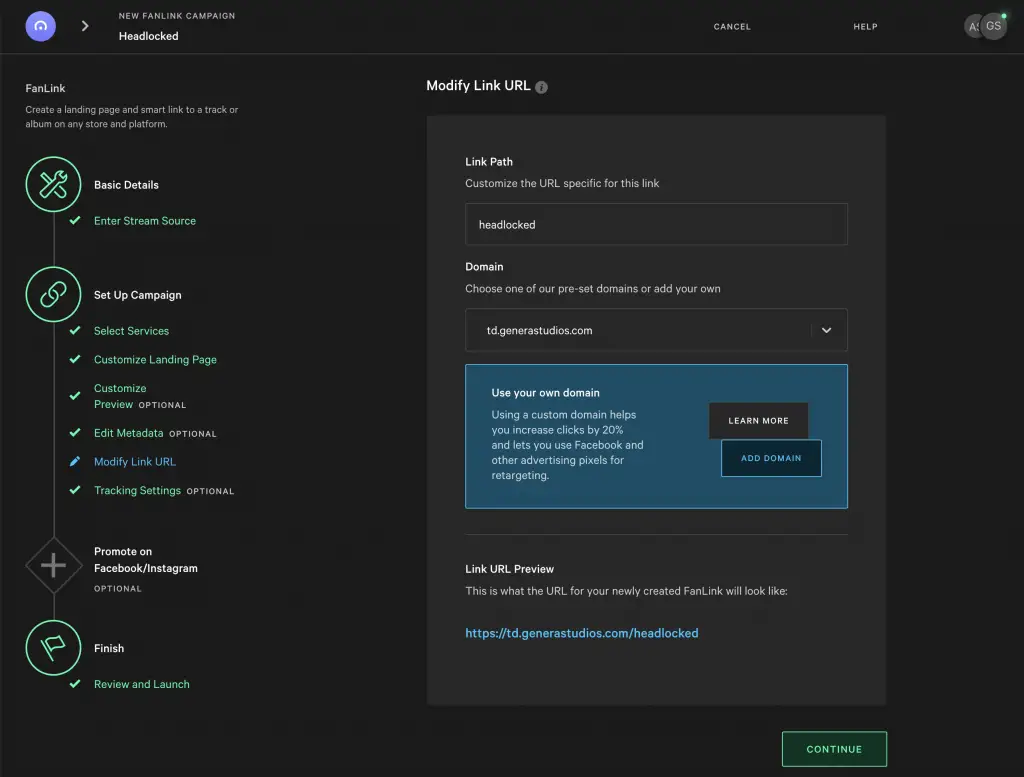1024x777 pixels.
Task: Click checkmark next to Tracking Settings
Action: point(75,490)
